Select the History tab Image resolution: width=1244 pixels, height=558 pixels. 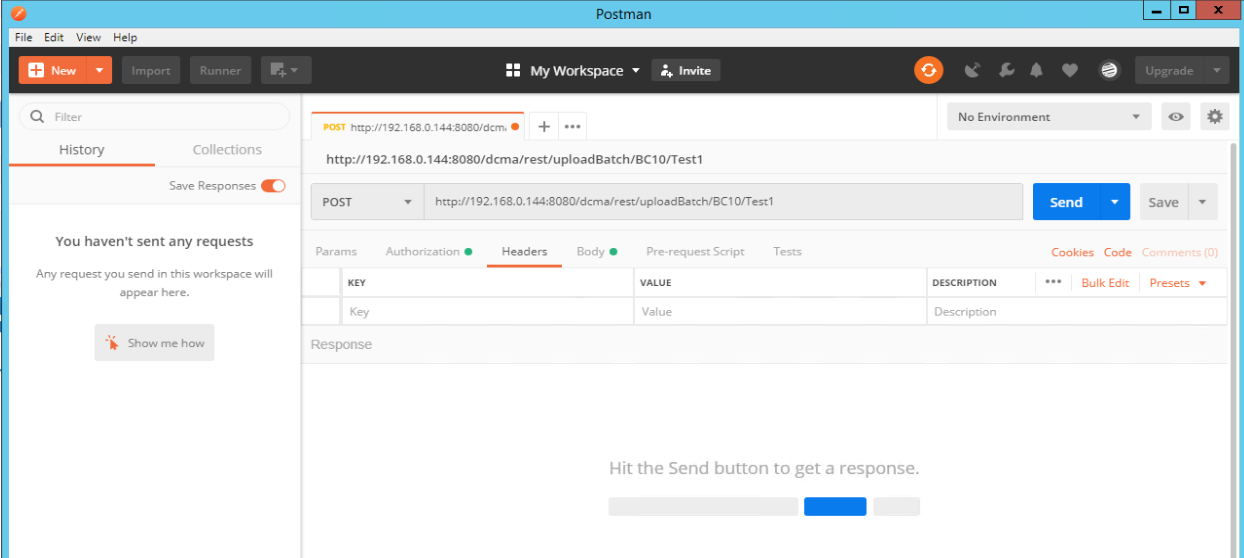click(82, 149)
